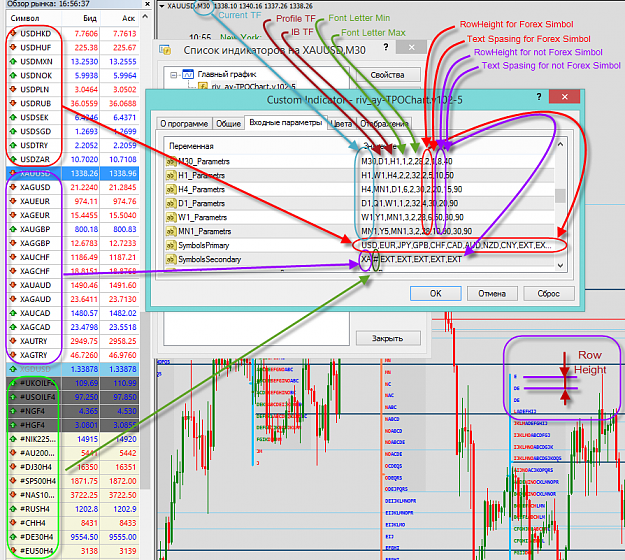Click the #UKOILF4 symbol arrow icon
625x560 pixels.
pos(13,383)
